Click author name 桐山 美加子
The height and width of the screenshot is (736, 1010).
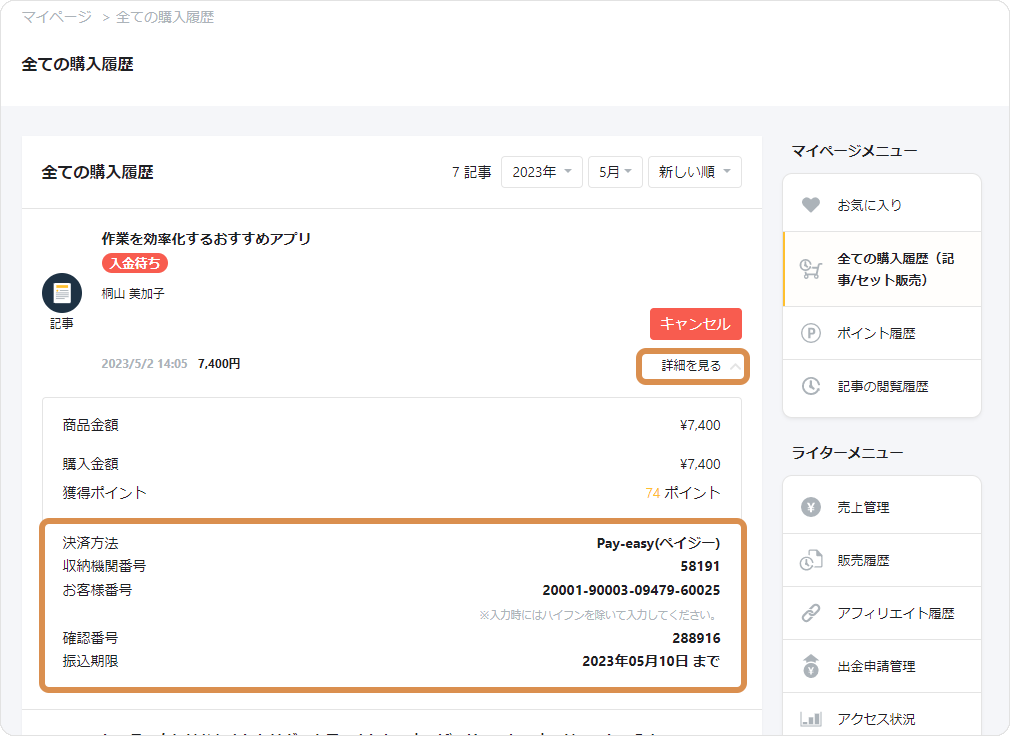point(133,294)
